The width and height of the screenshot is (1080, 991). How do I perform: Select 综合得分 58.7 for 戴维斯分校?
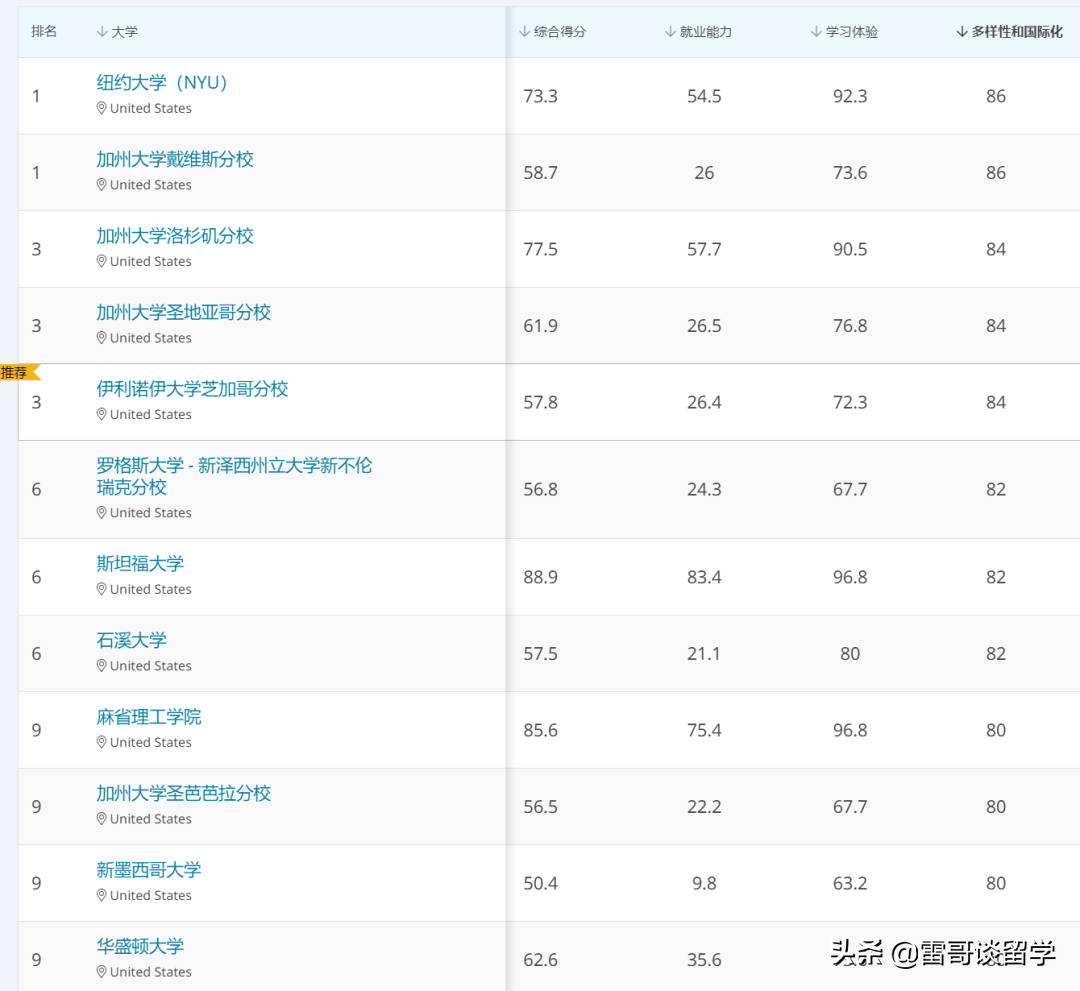[540, 172]
